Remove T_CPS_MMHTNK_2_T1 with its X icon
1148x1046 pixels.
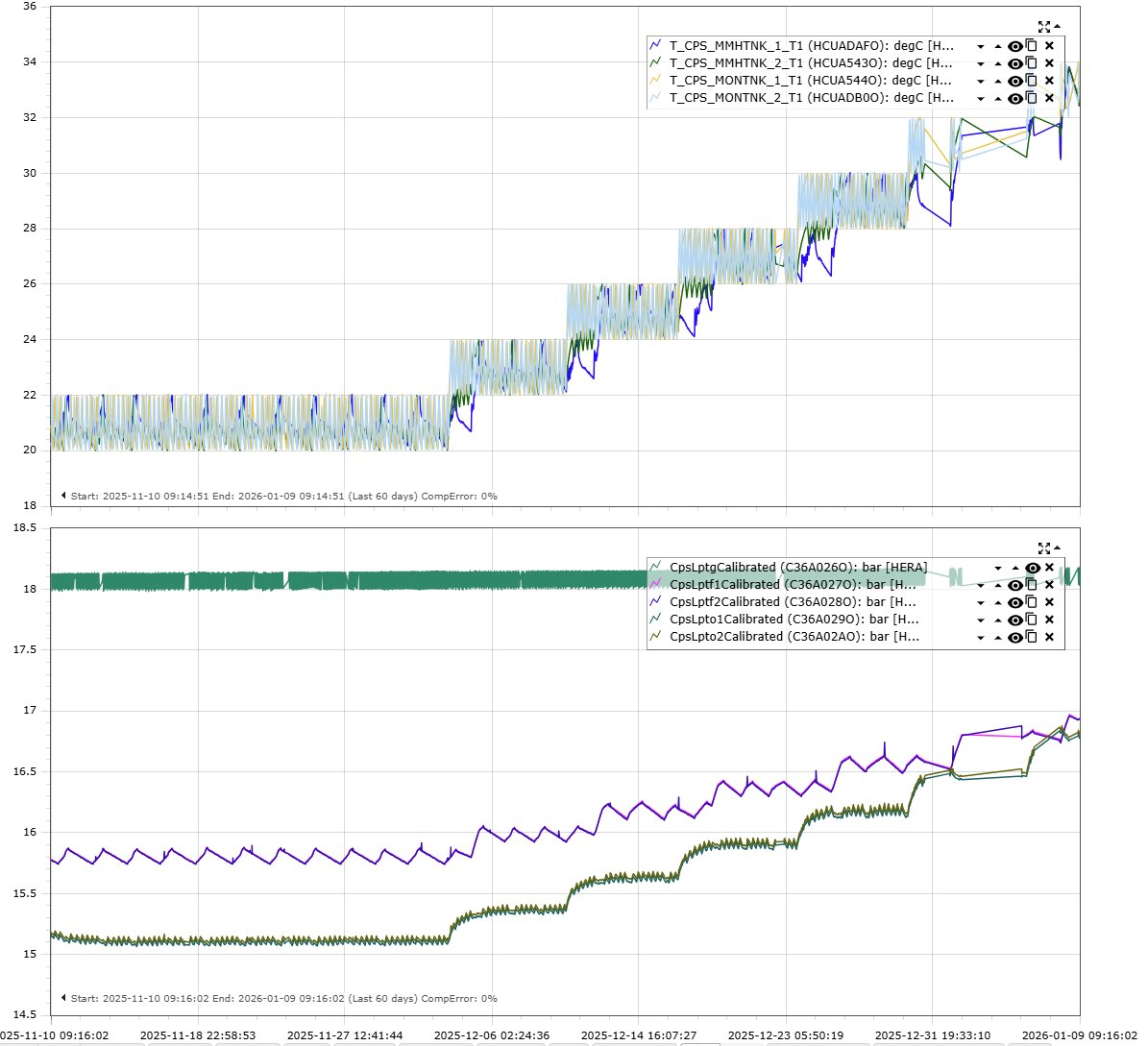1049,63
